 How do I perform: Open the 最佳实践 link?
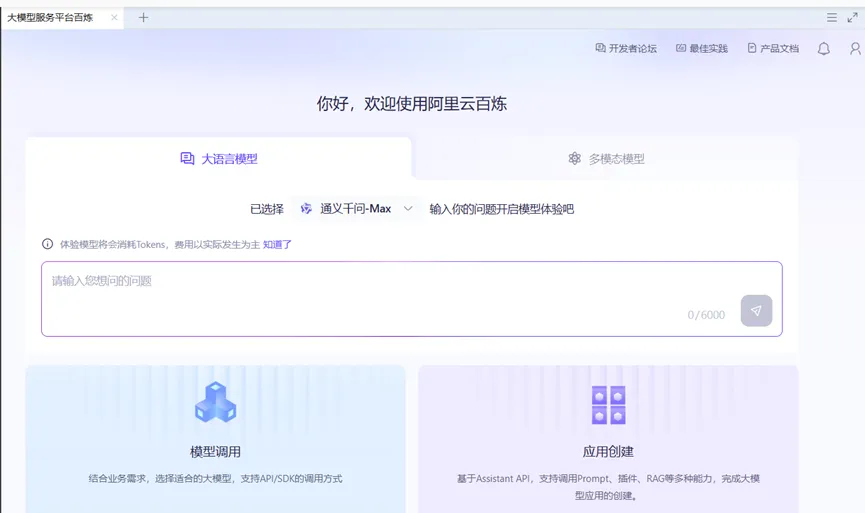coord(702,49)
